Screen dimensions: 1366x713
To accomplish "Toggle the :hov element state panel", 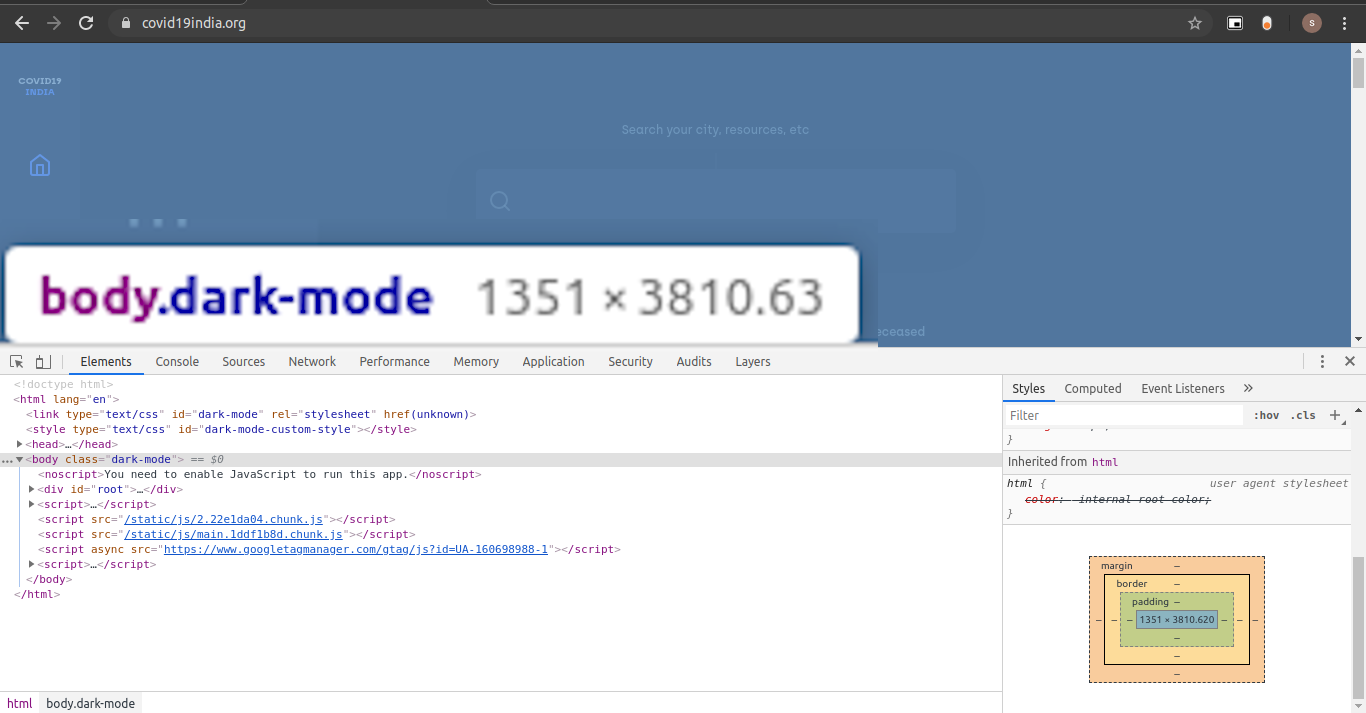I will (x=1266, y=415).
